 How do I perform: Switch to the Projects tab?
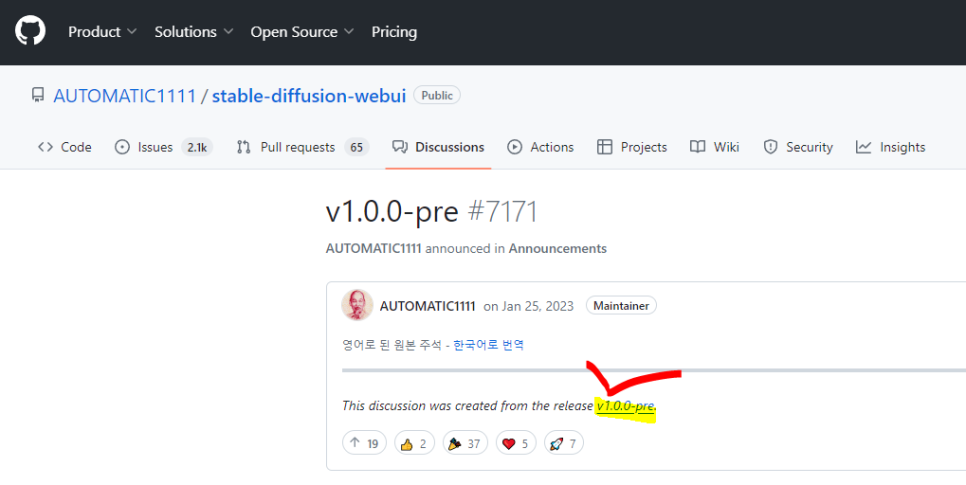tap(632, 147)
